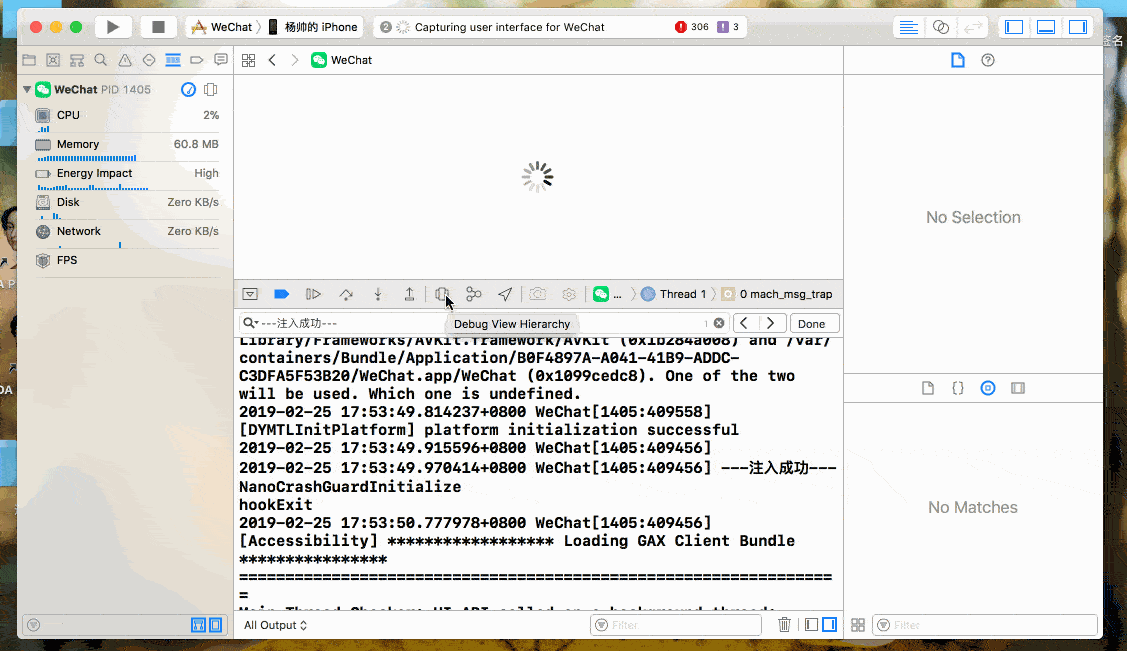Go forward in editor history
This screenshot has height=651, width=1127.
click(295, 60)
